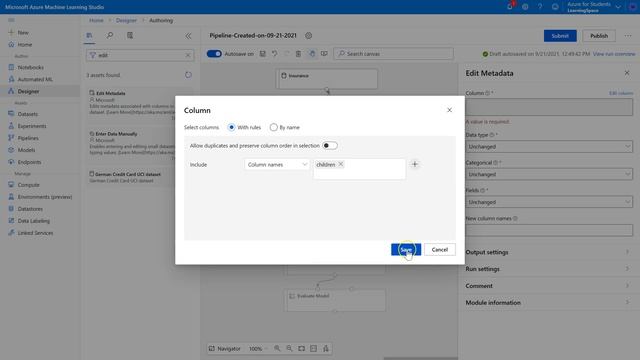The image size is (640, 360).
Task: Collapse the asset library panel
Action: pos(188,36)
